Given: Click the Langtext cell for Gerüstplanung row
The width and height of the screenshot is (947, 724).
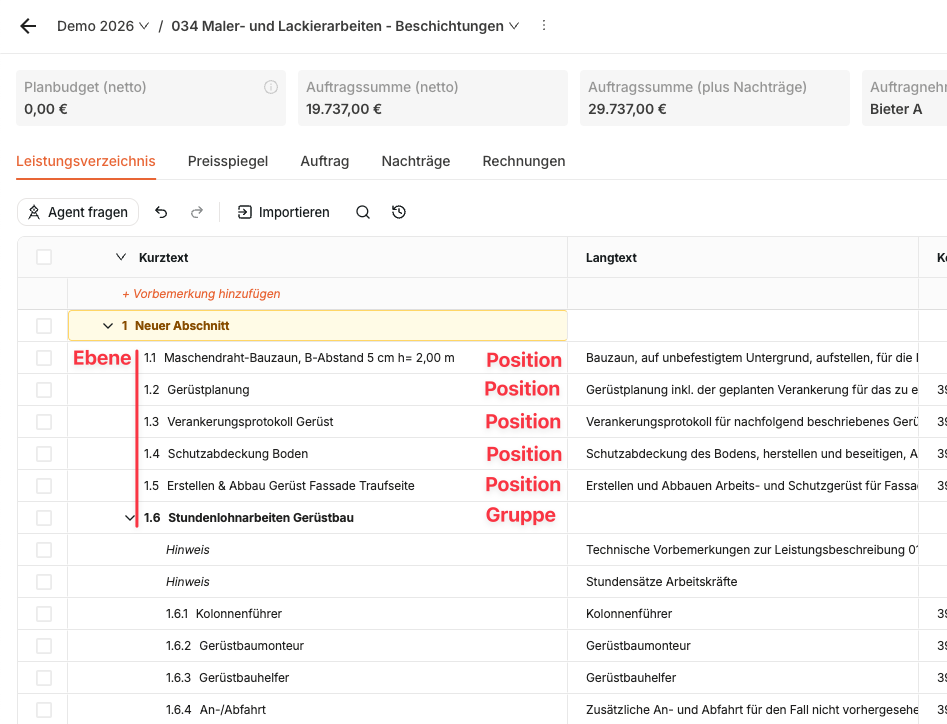Looking at the screenshot, I should pos(743,390).
